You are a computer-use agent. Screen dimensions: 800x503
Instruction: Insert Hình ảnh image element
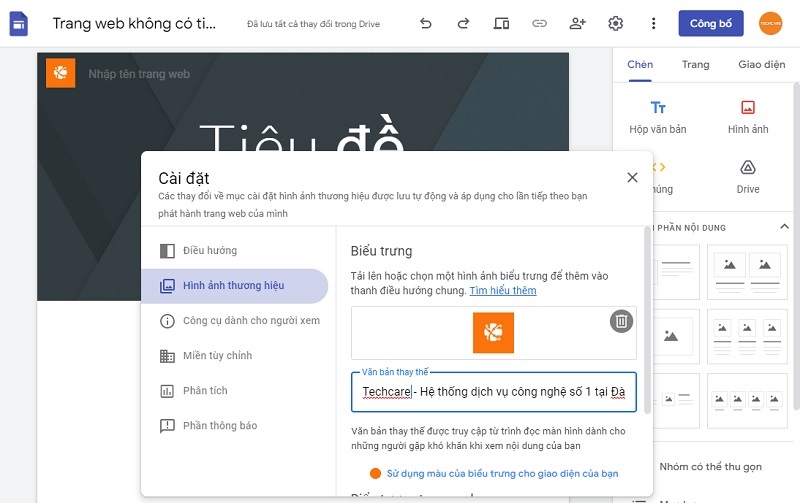[x=748, y=117]
